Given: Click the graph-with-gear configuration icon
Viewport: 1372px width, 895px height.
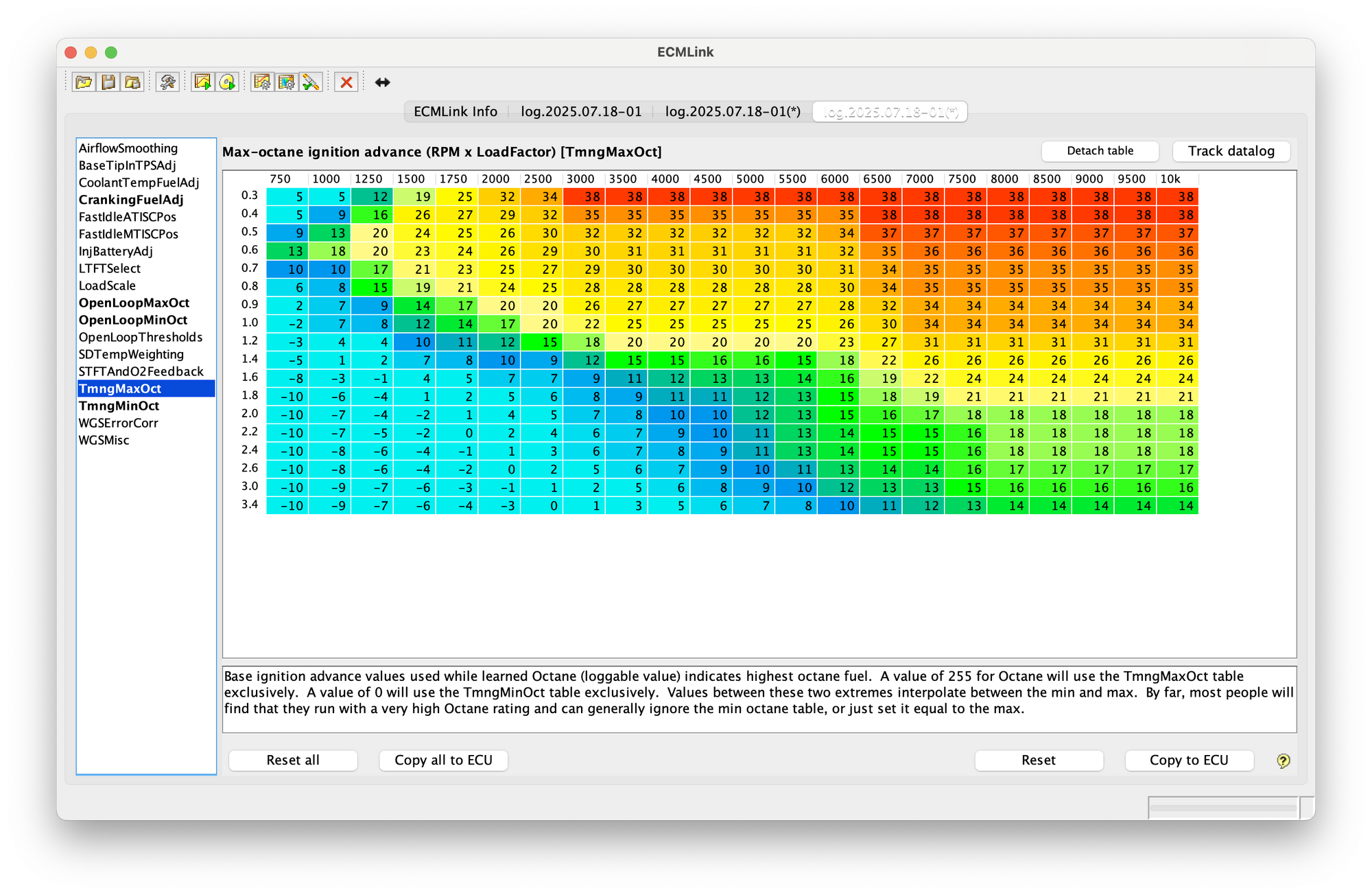Looking at the screenshot, I should (262, 82).
